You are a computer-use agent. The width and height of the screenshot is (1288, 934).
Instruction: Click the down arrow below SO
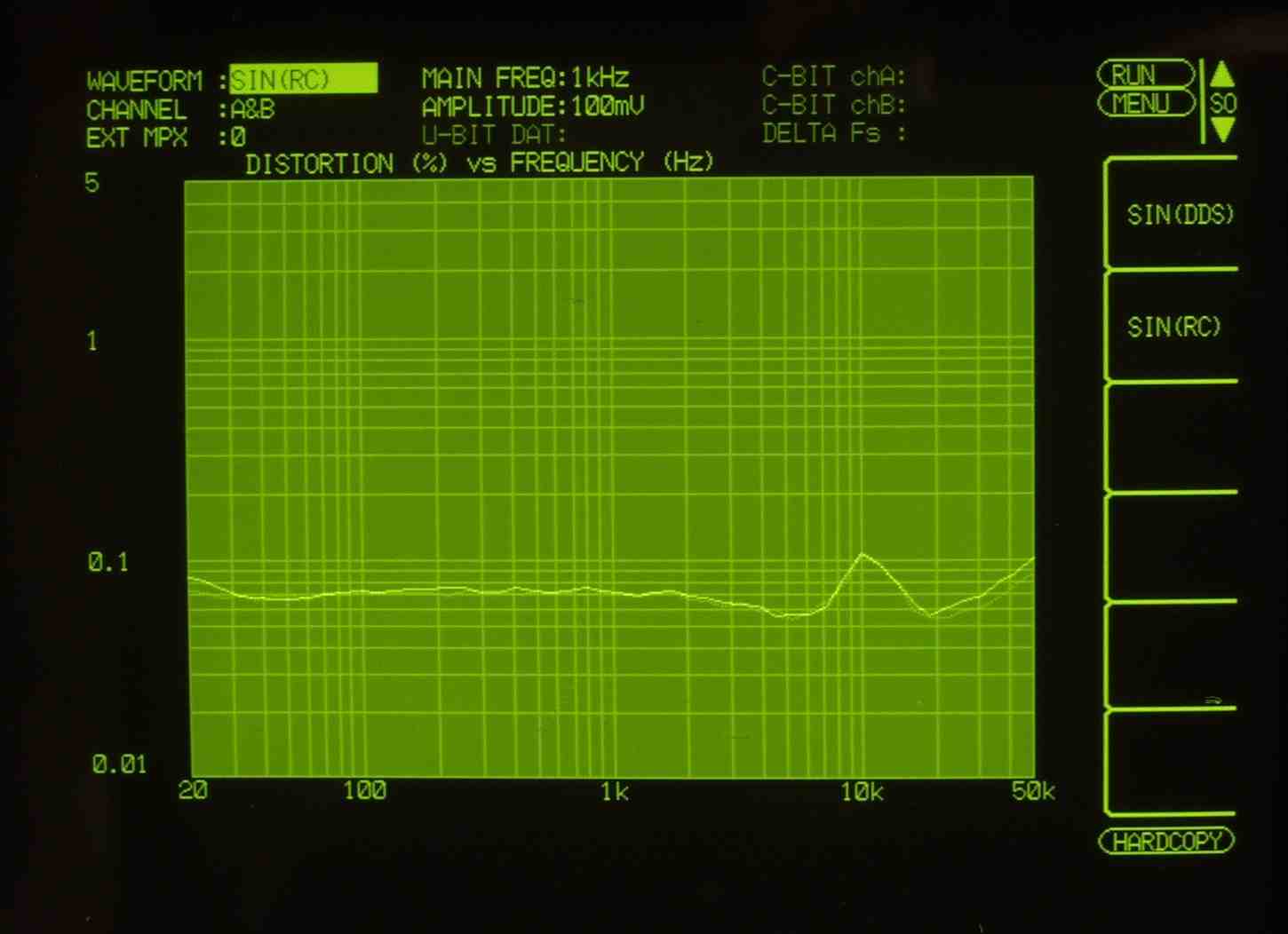[1222, 131]
